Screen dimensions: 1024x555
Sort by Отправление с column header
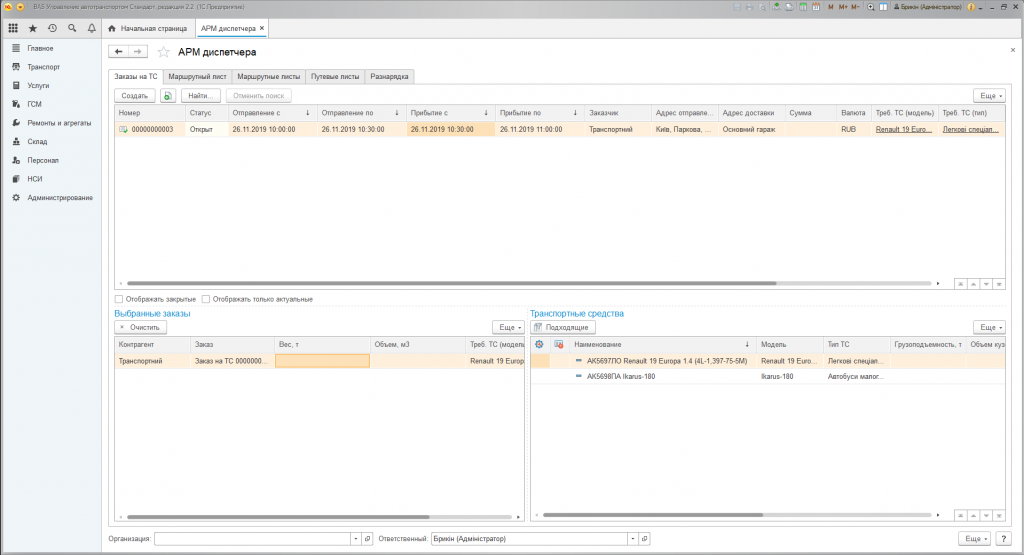(272, 113)
